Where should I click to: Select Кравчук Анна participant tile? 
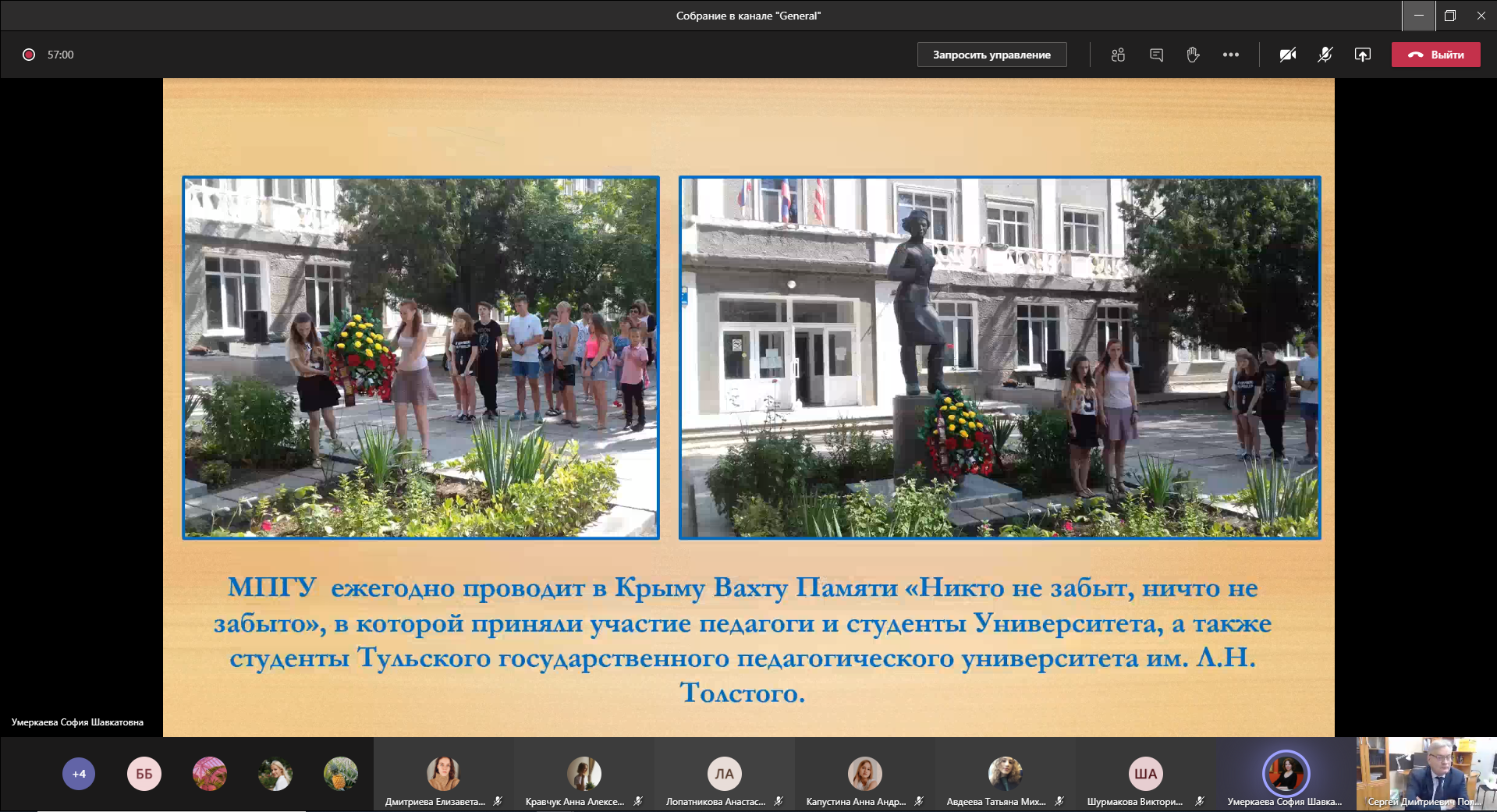pyautogui.click(x=584, y=775)
